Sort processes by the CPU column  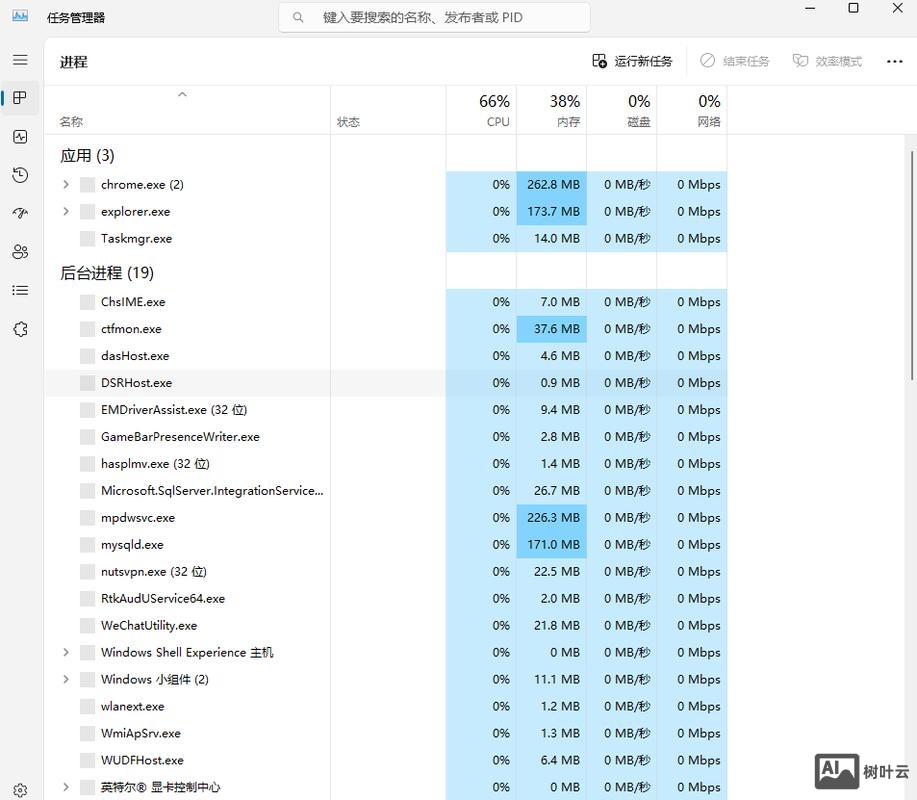coord(497,110)
